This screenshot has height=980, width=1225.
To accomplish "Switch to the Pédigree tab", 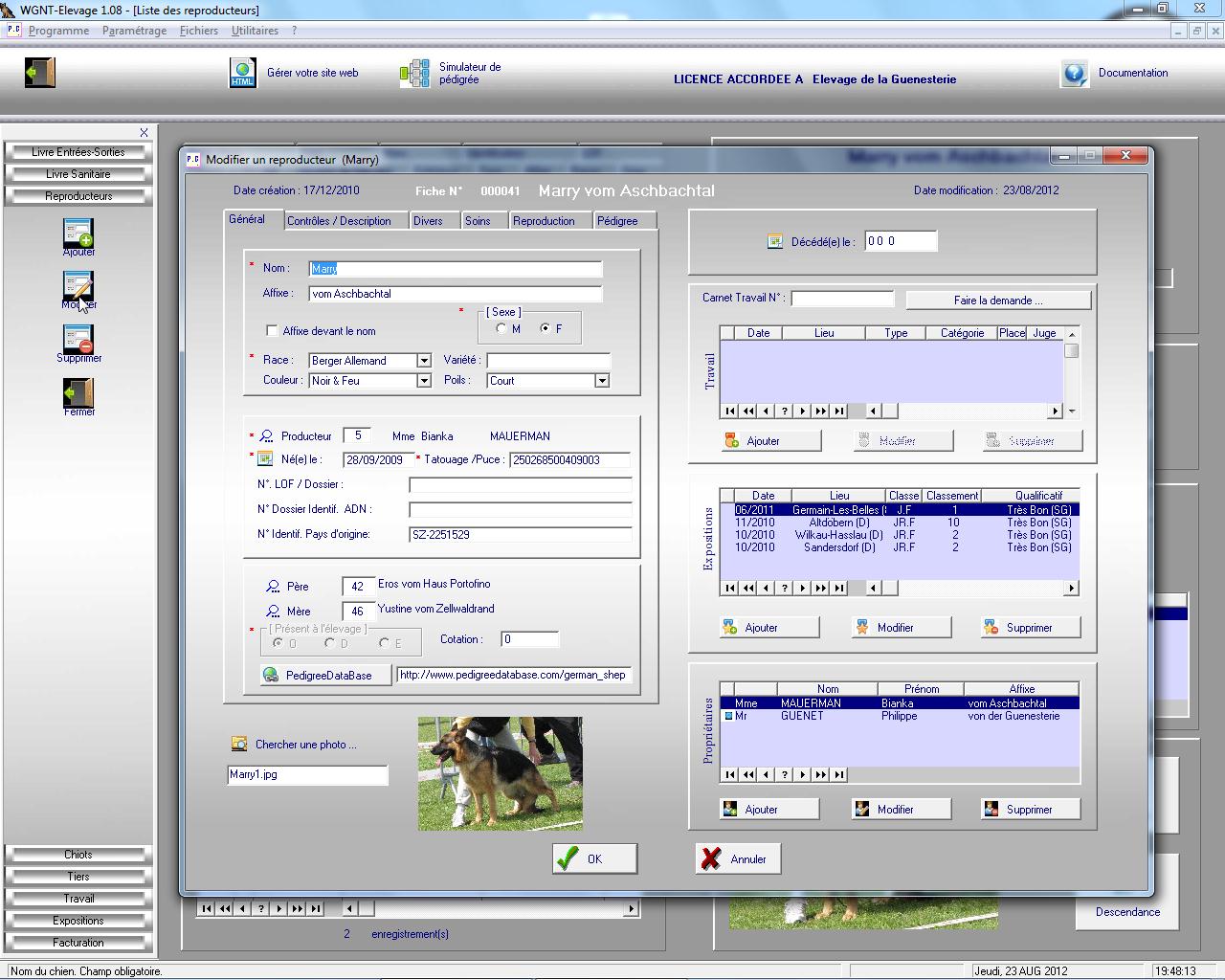I will tap(617, 221).
